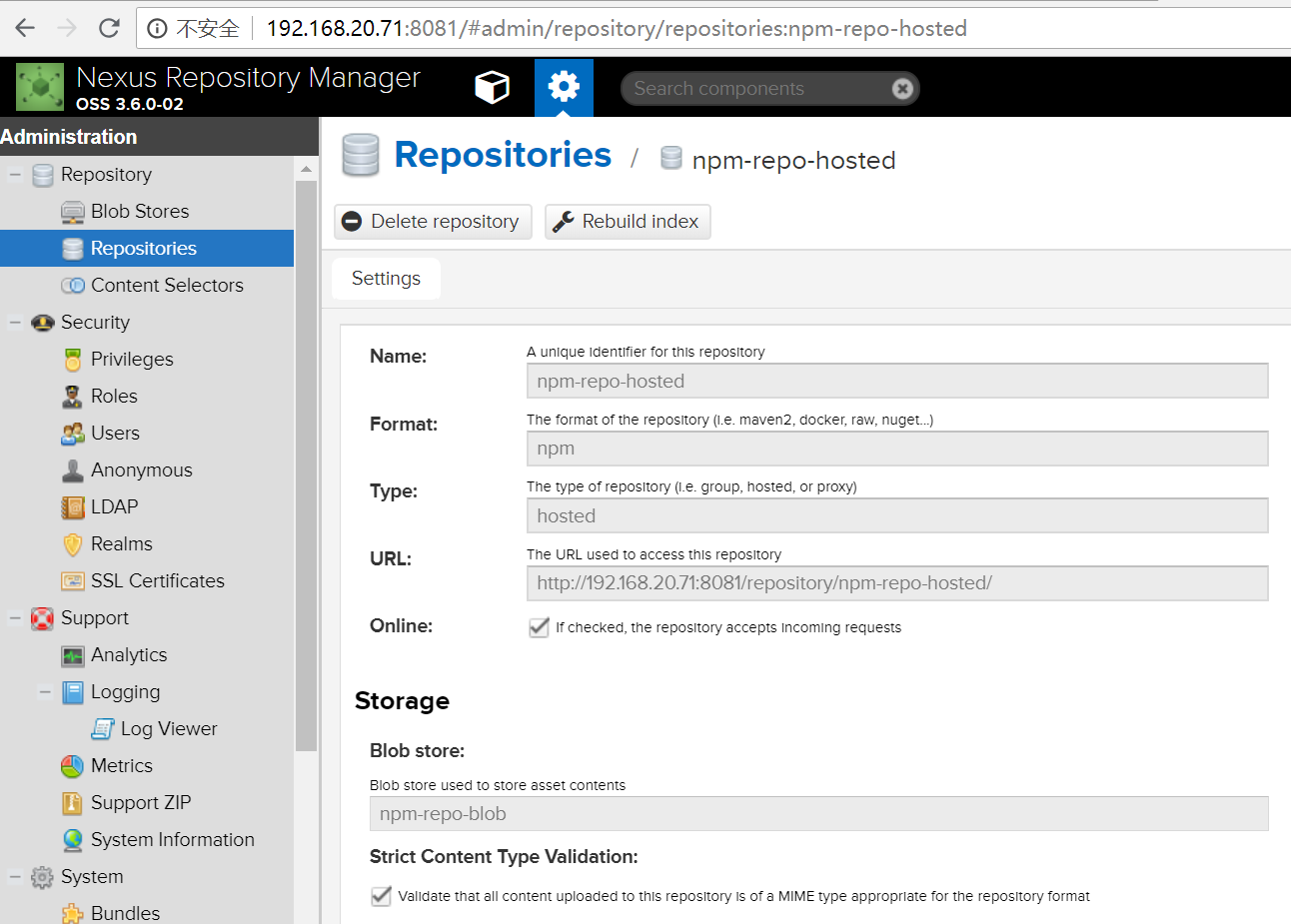Click the Format field showing npm
Viewport: 1291px width, 924px height.
(x=897, y=450)
